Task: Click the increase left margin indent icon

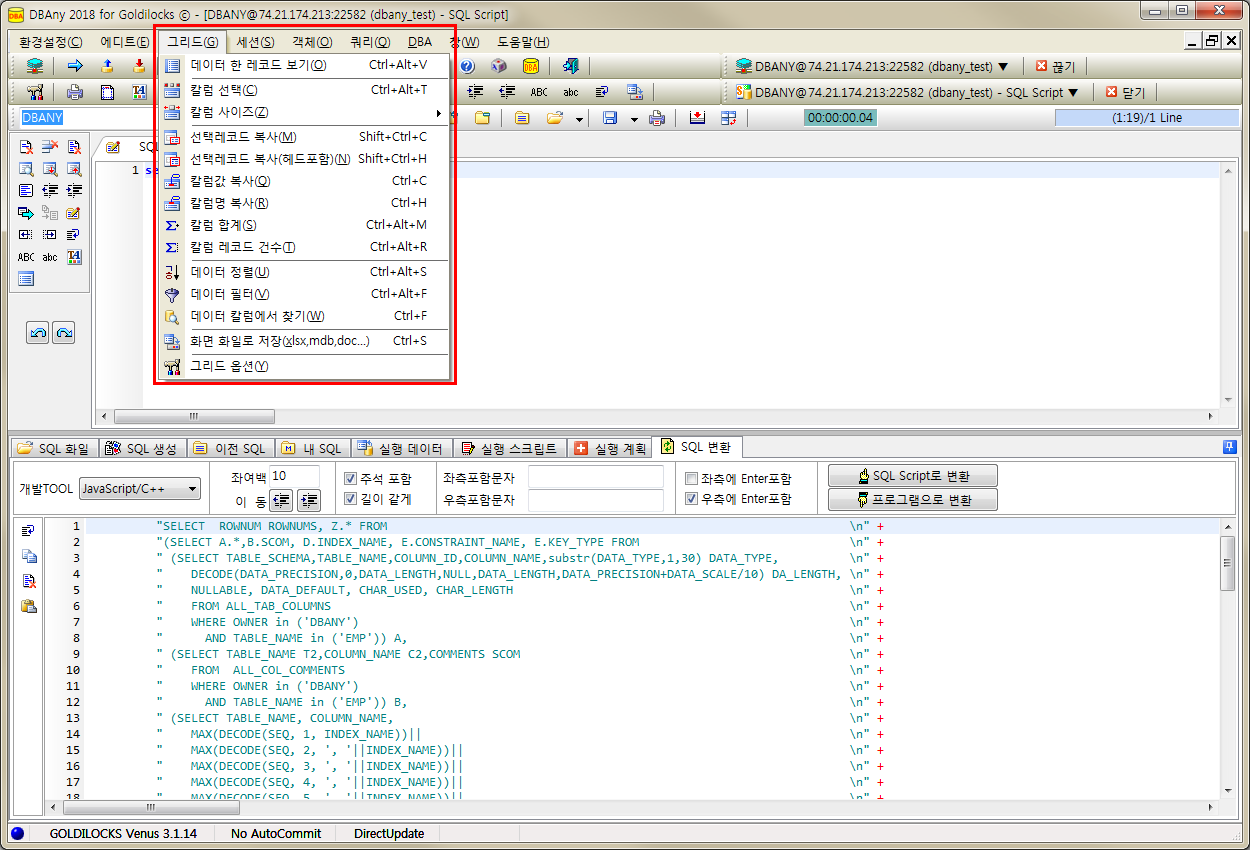Action: (309, 499)
